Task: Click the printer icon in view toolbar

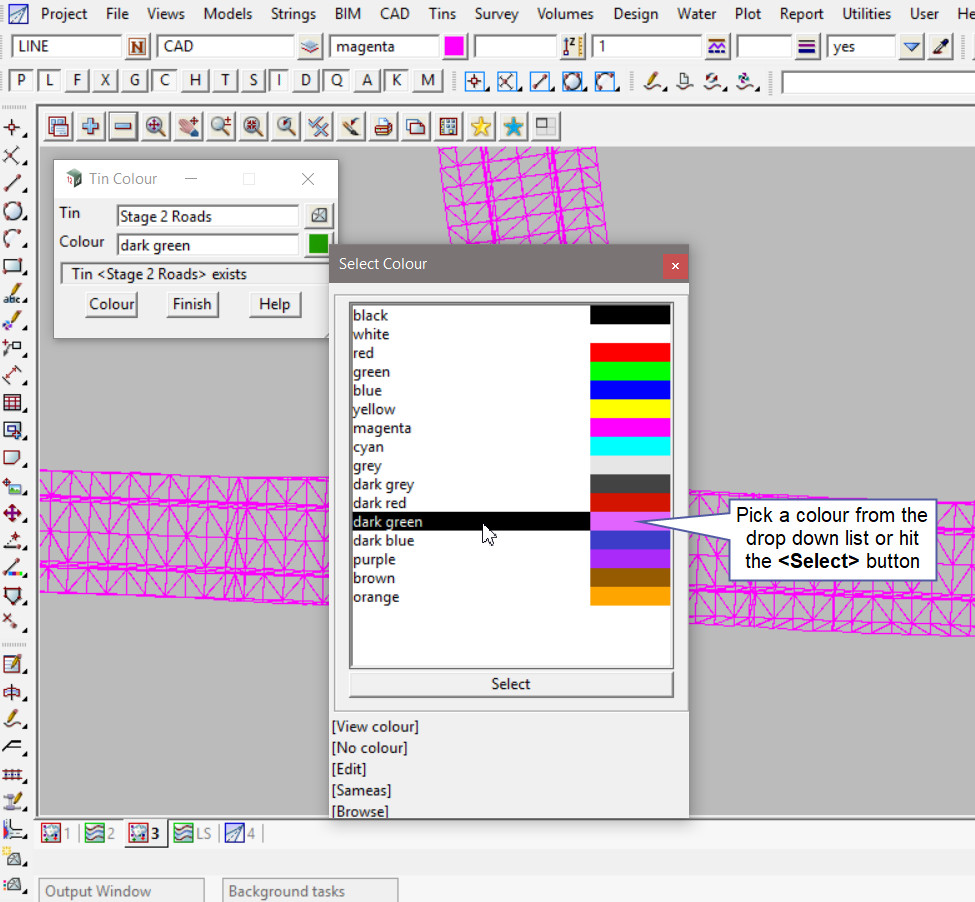Action: [383, 126]
